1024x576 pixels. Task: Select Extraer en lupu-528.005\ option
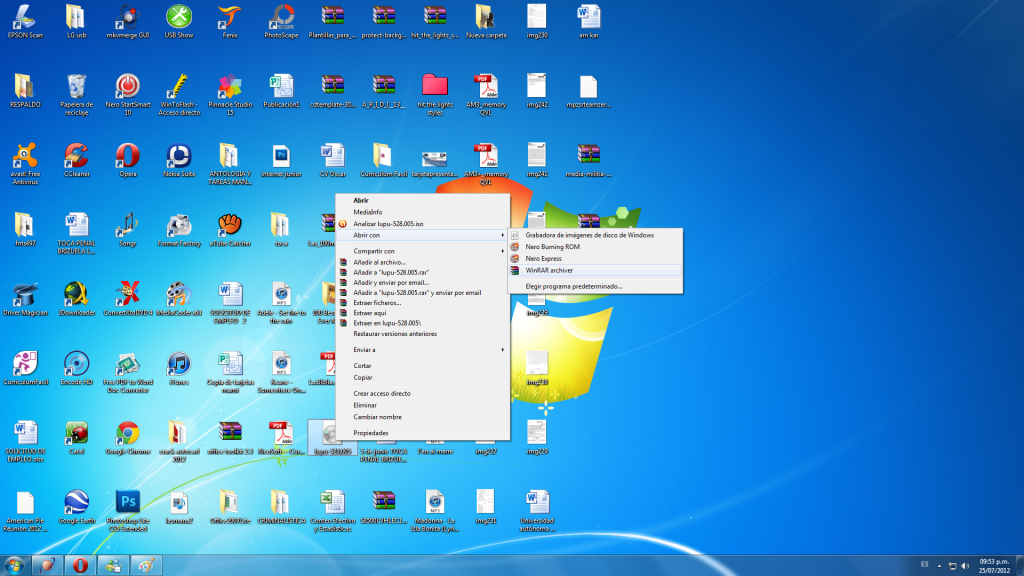[423, 323]
